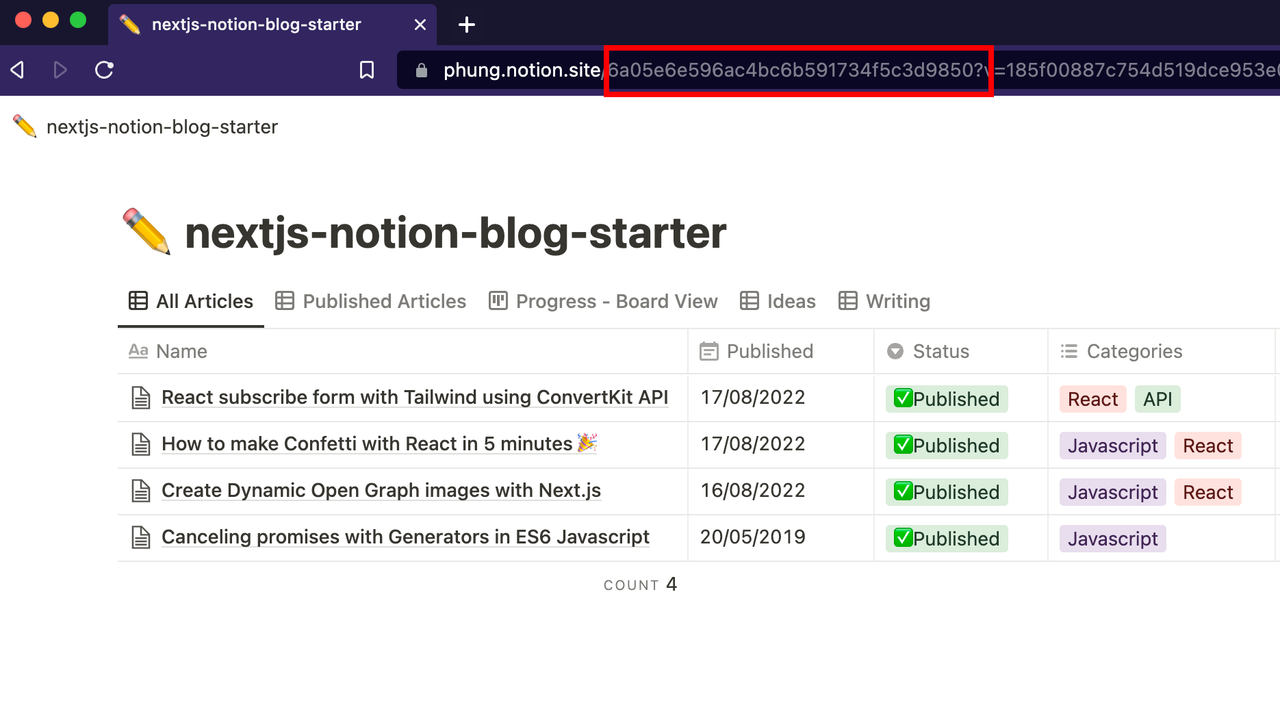The height and width of the screenshot is (720, 1280).
Task: Open the nextjs-notion-blog-starter breadcrumb link
Action: point(162,127)
